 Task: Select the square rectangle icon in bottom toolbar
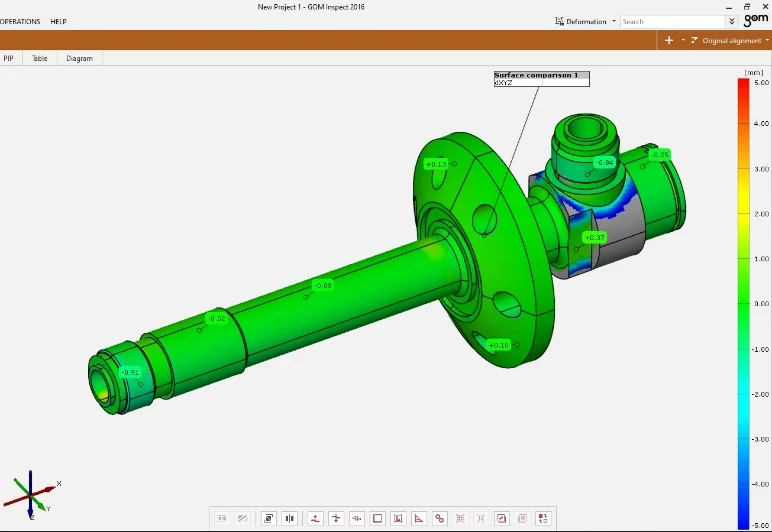click(x=377, y=518)
